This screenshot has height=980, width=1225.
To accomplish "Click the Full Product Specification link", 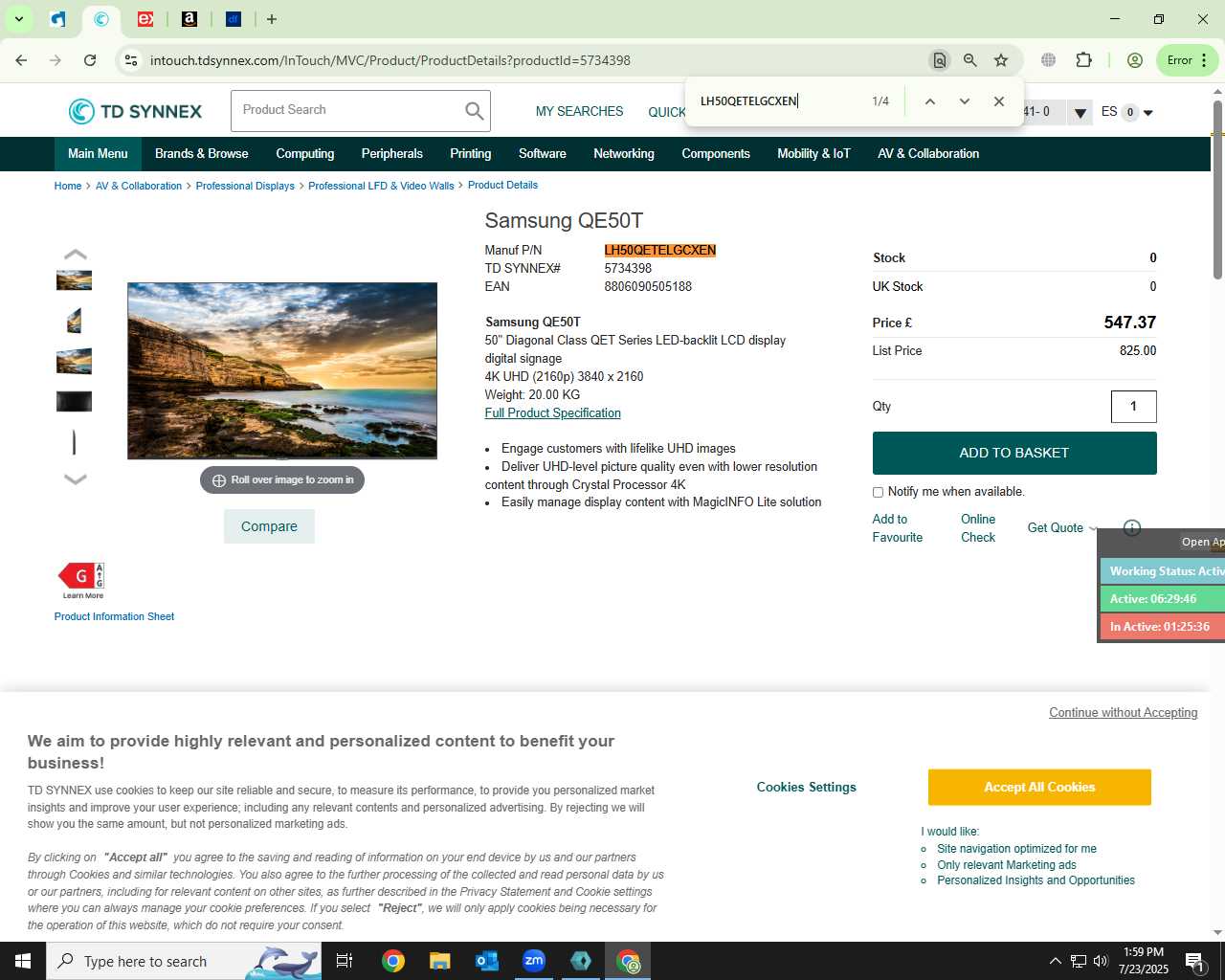I will pos(552,413).
